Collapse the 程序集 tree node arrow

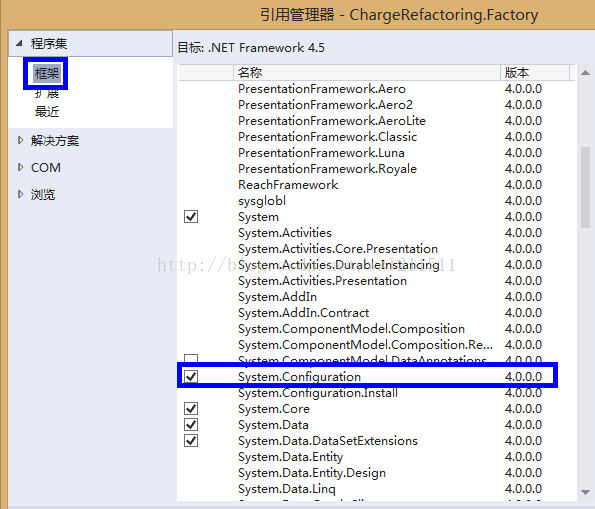tap(19, 43)
